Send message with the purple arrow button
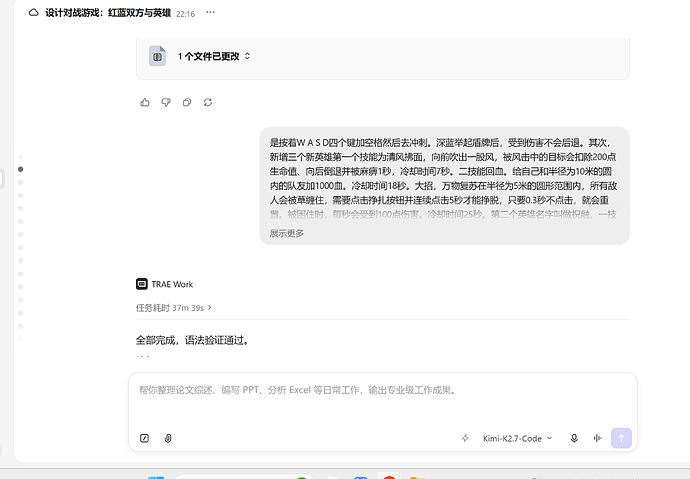This screenshot has height=479, width=690. tap(621, 438)
